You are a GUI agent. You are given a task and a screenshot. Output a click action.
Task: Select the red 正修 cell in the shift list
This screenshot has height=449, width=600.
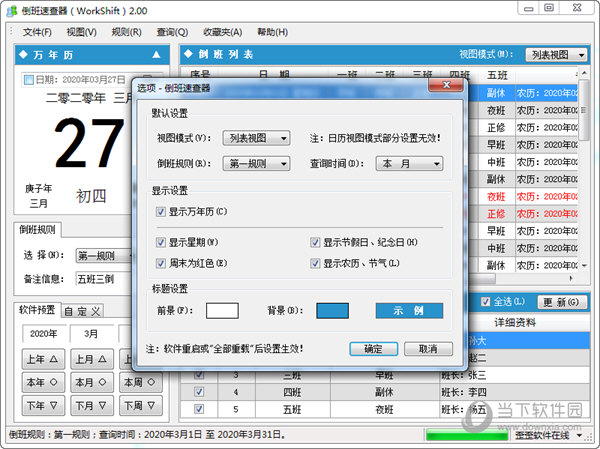(496, 214)
